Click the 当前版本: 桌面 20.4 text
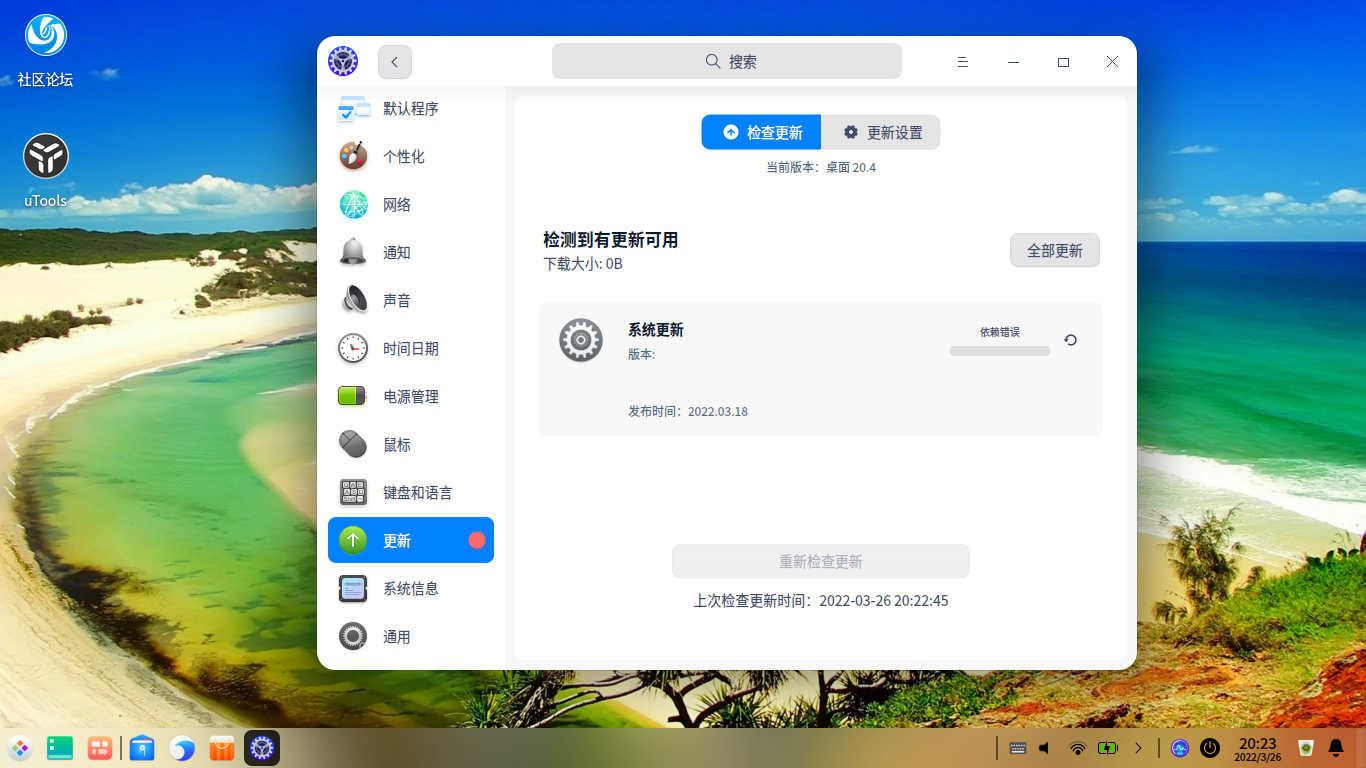The width and height of the screenshot is (1366, 768). point(821,167)
